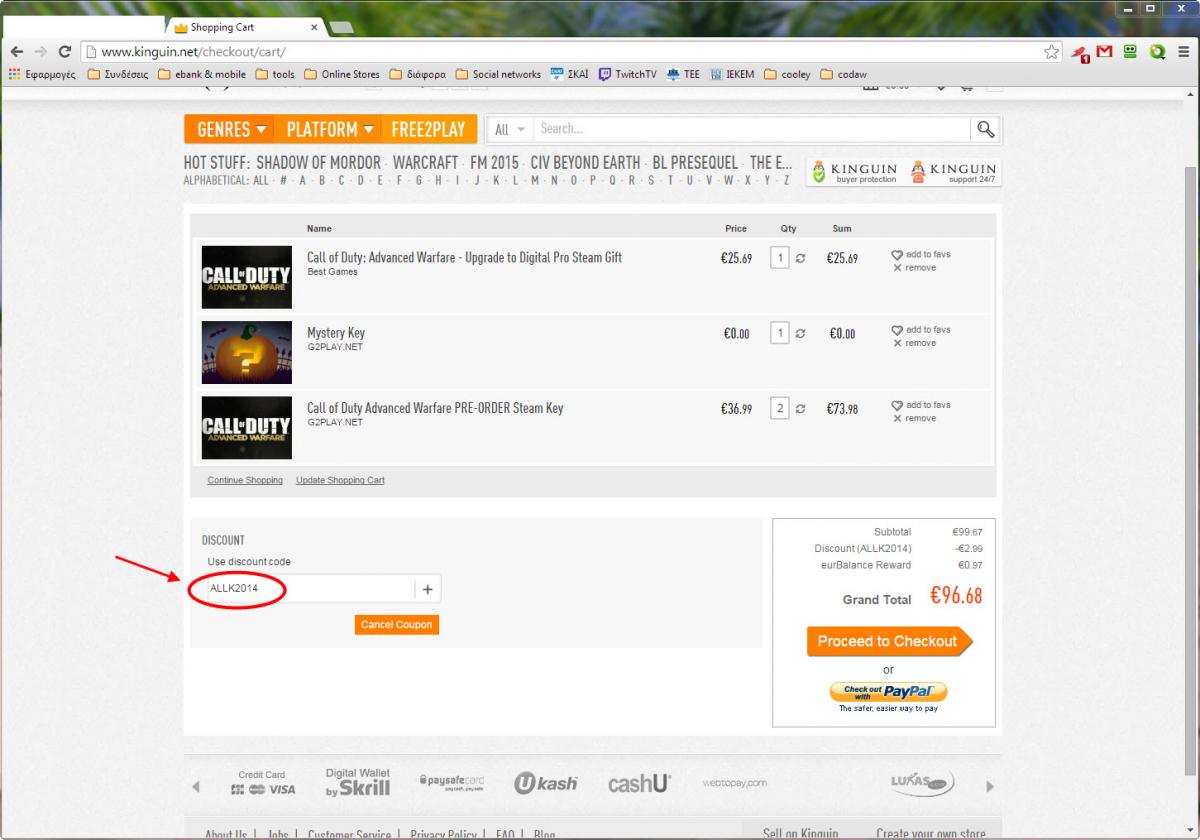Click the Kinguin search box
The image size is (1200, 840).
(753, 129)
